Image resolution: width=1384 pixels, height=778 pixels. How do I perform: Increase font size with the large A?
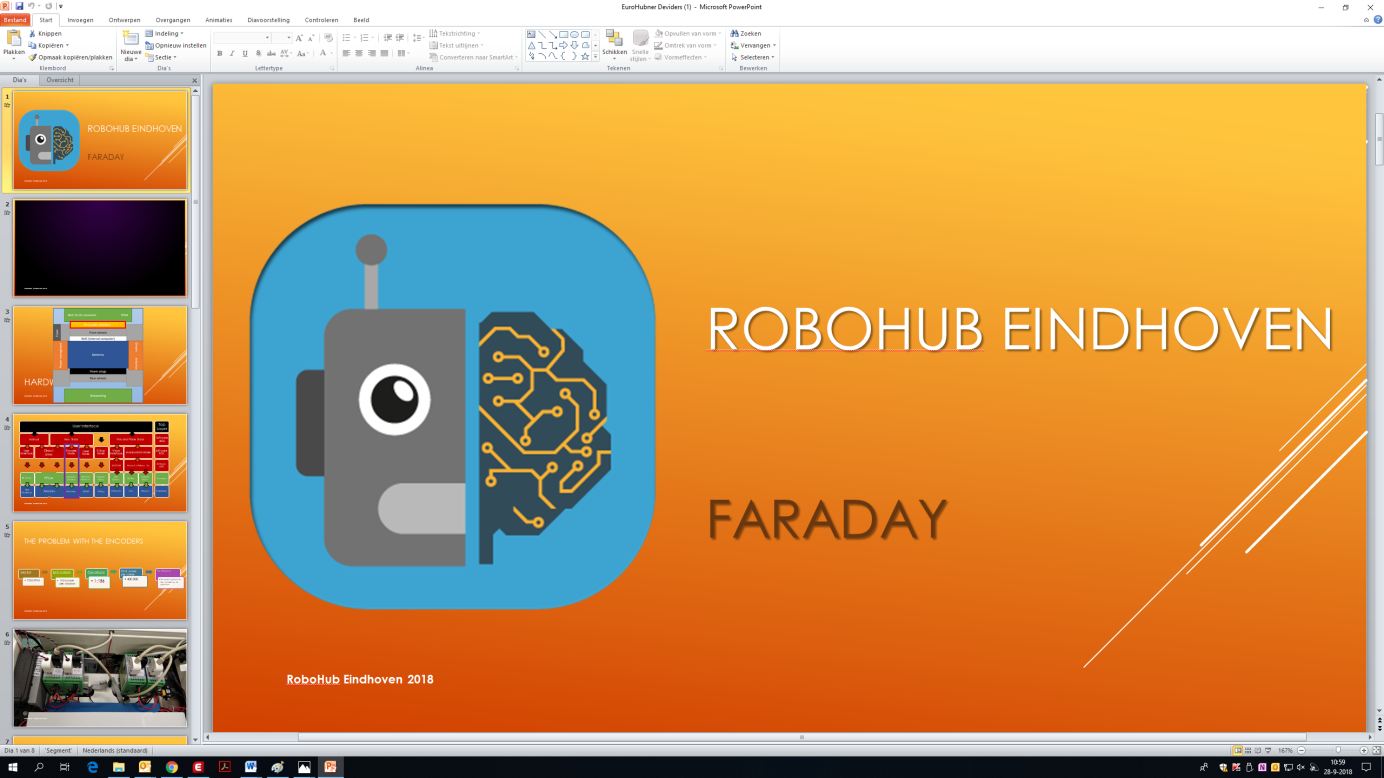[299, 38]
